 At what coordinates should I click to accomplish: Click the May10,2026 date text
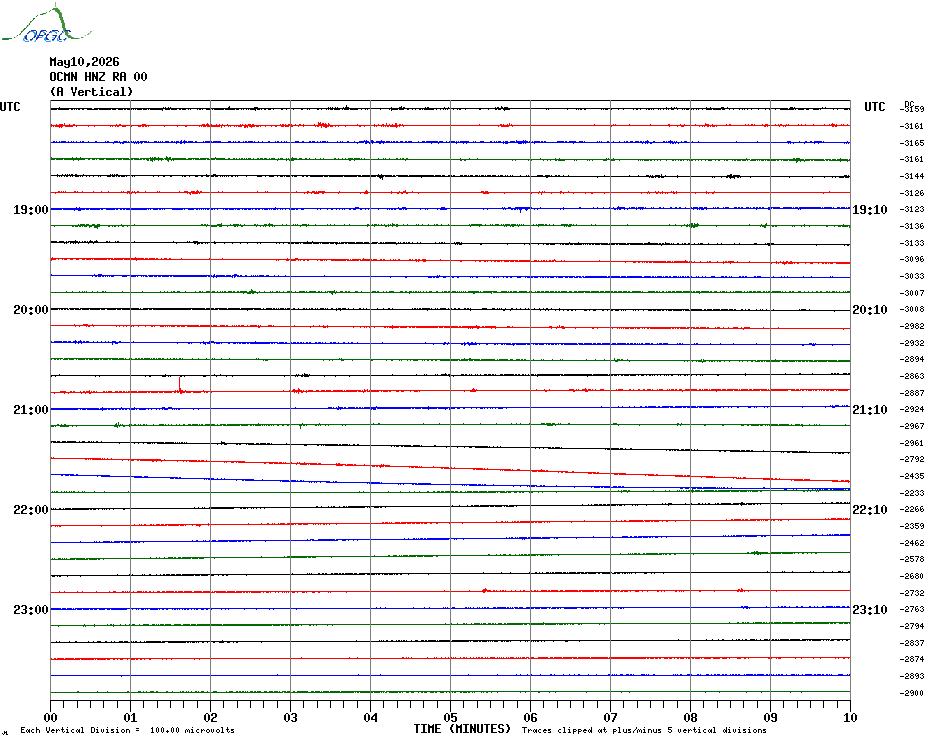coord(84,62)
